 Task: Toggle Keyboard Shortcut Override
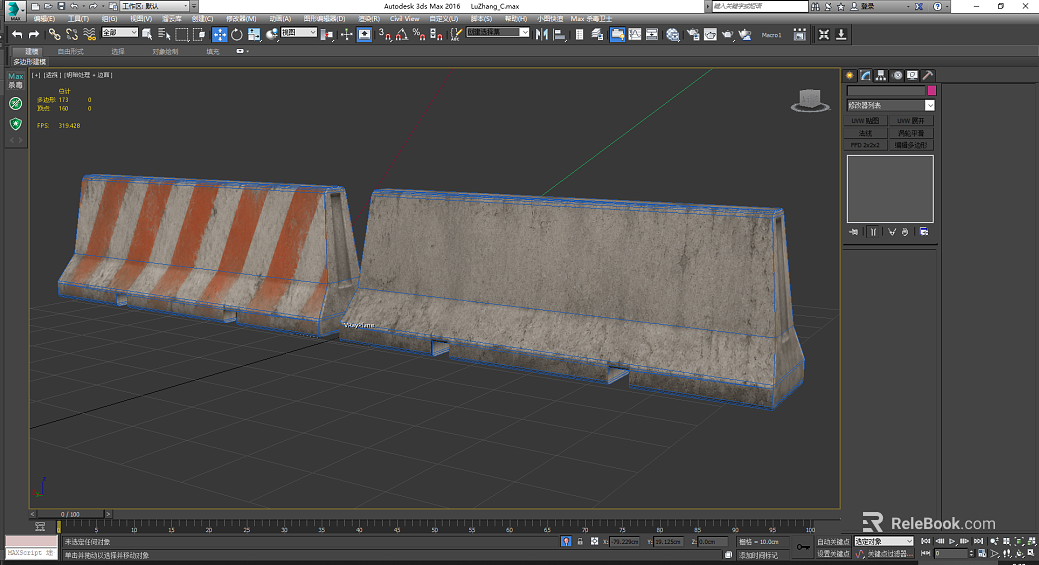pyautogui.click(x=364, y=34)
